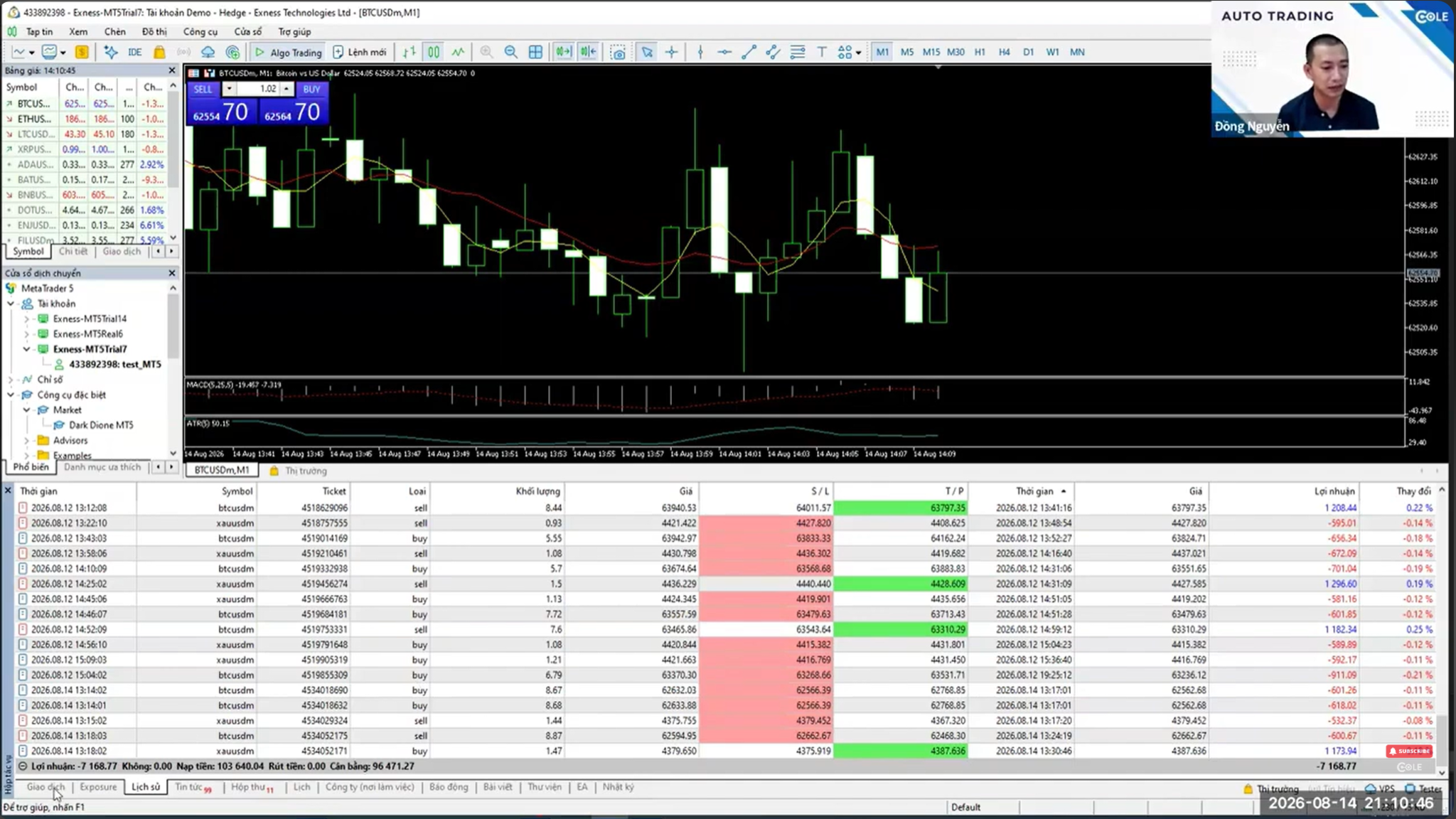
Task: Collapse the Exness-MT5Trial7 tree node
Action: point(27,349)
